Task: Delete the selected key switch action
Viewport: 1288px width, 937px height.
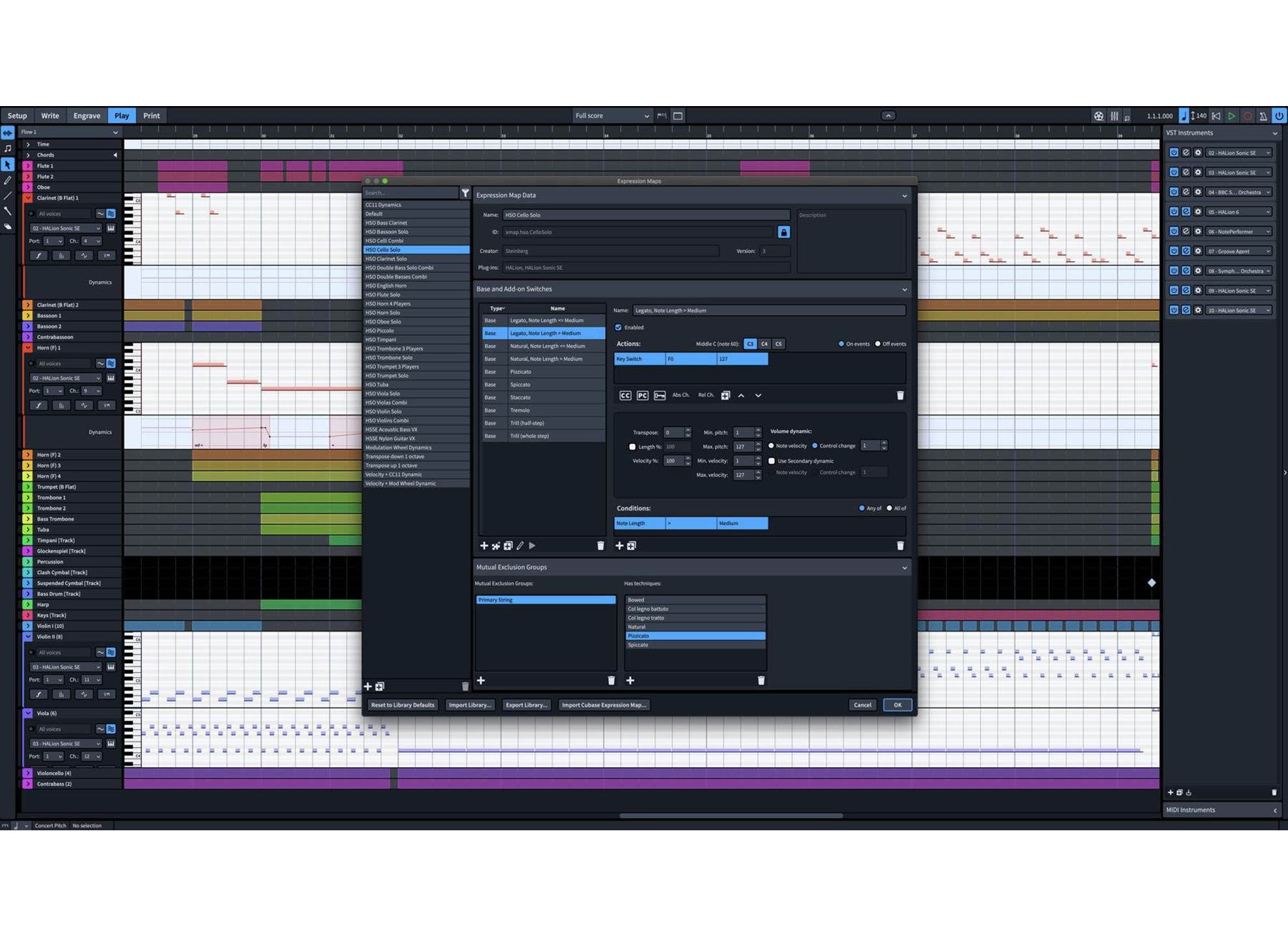Action: 900,396
